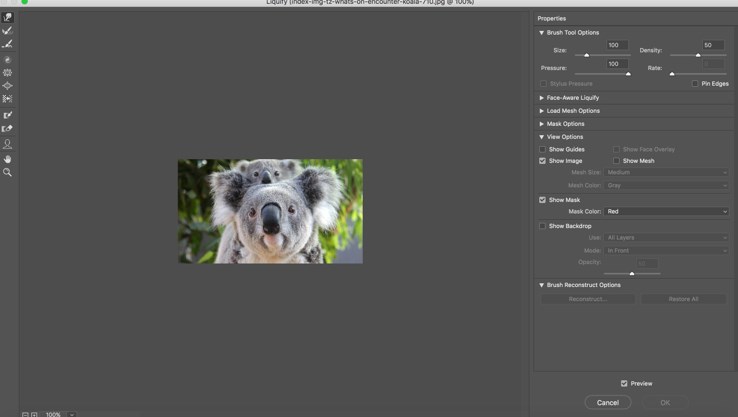The height and width of the screenshot is (417, 738).
Task: Click the Restore All button
Action: click(x=683, y=299)
